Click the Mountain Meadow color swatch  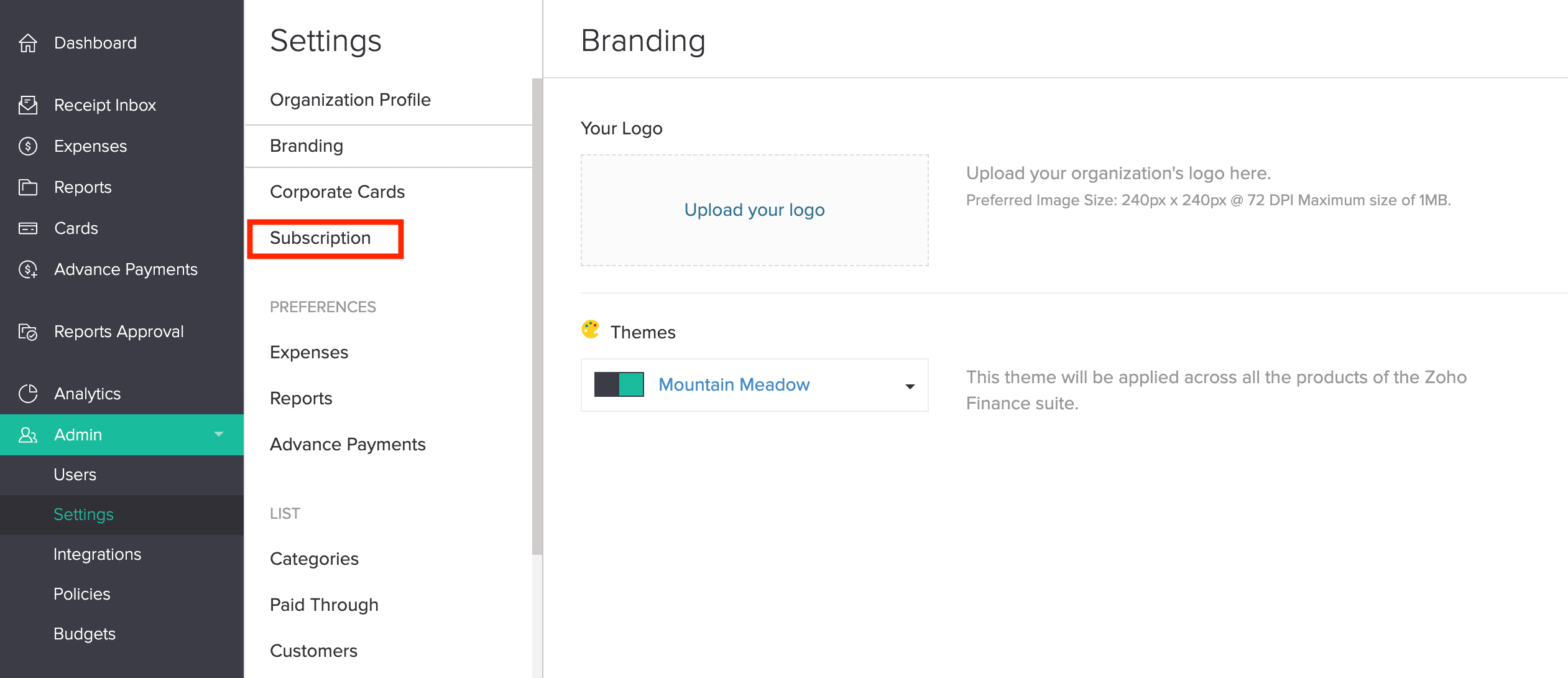[x=619, y=384]
